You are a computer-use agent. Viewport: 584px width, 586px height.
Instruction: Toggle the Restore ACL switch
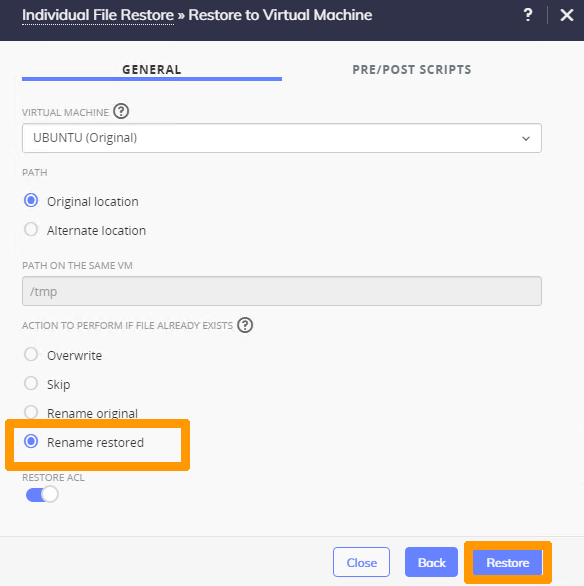[42, 494]
